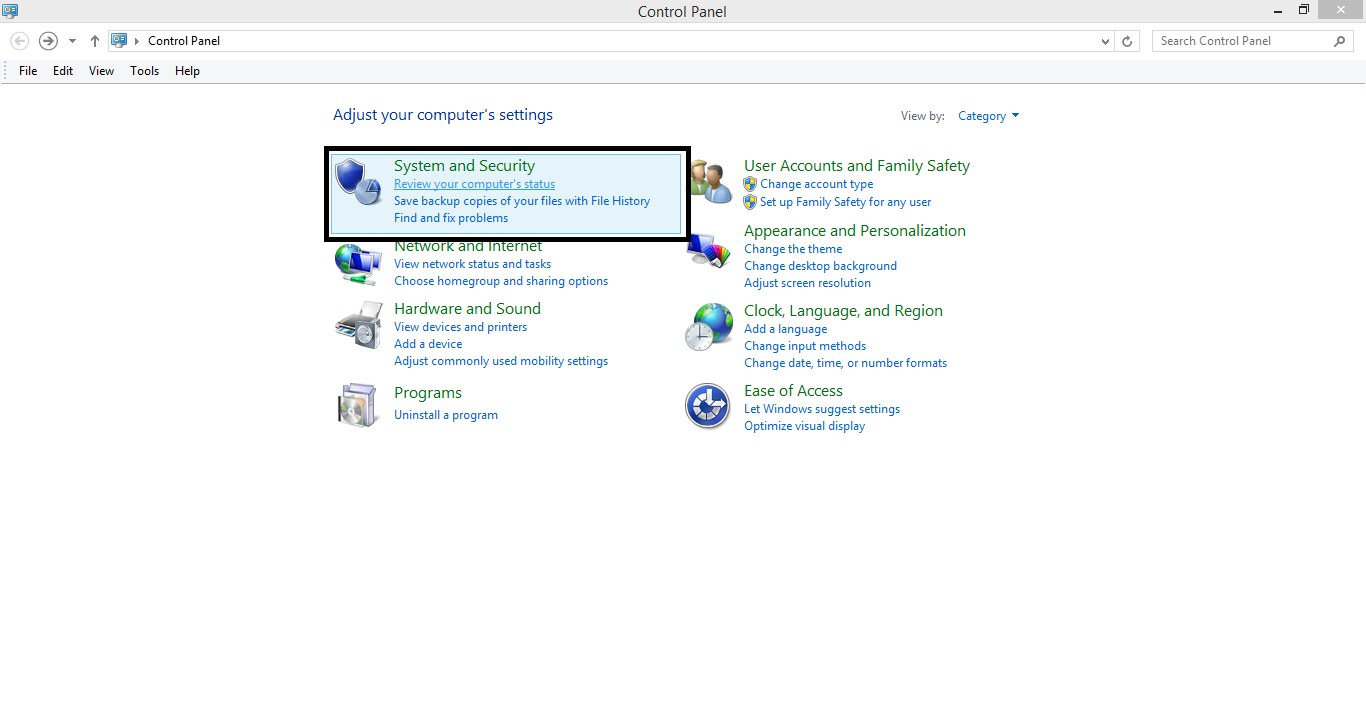Open the Hardware and Sound heading
The image size is (1366, 725).
pos(467,309)
